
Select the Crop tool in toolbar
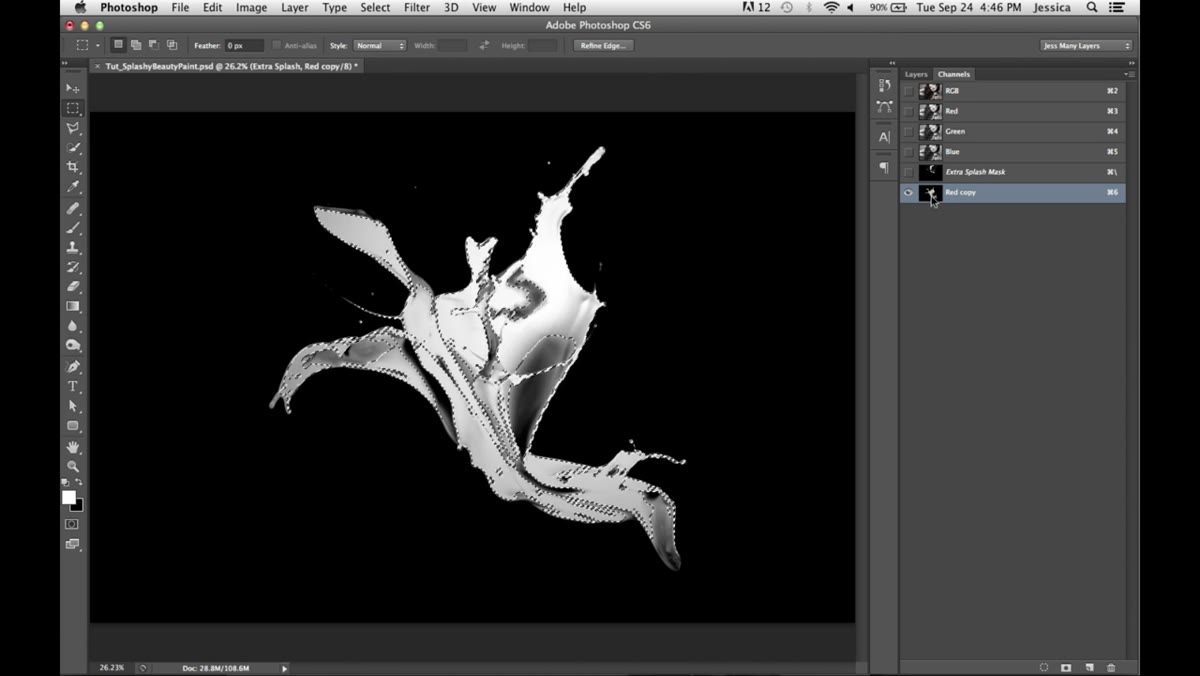click(73, 167)
